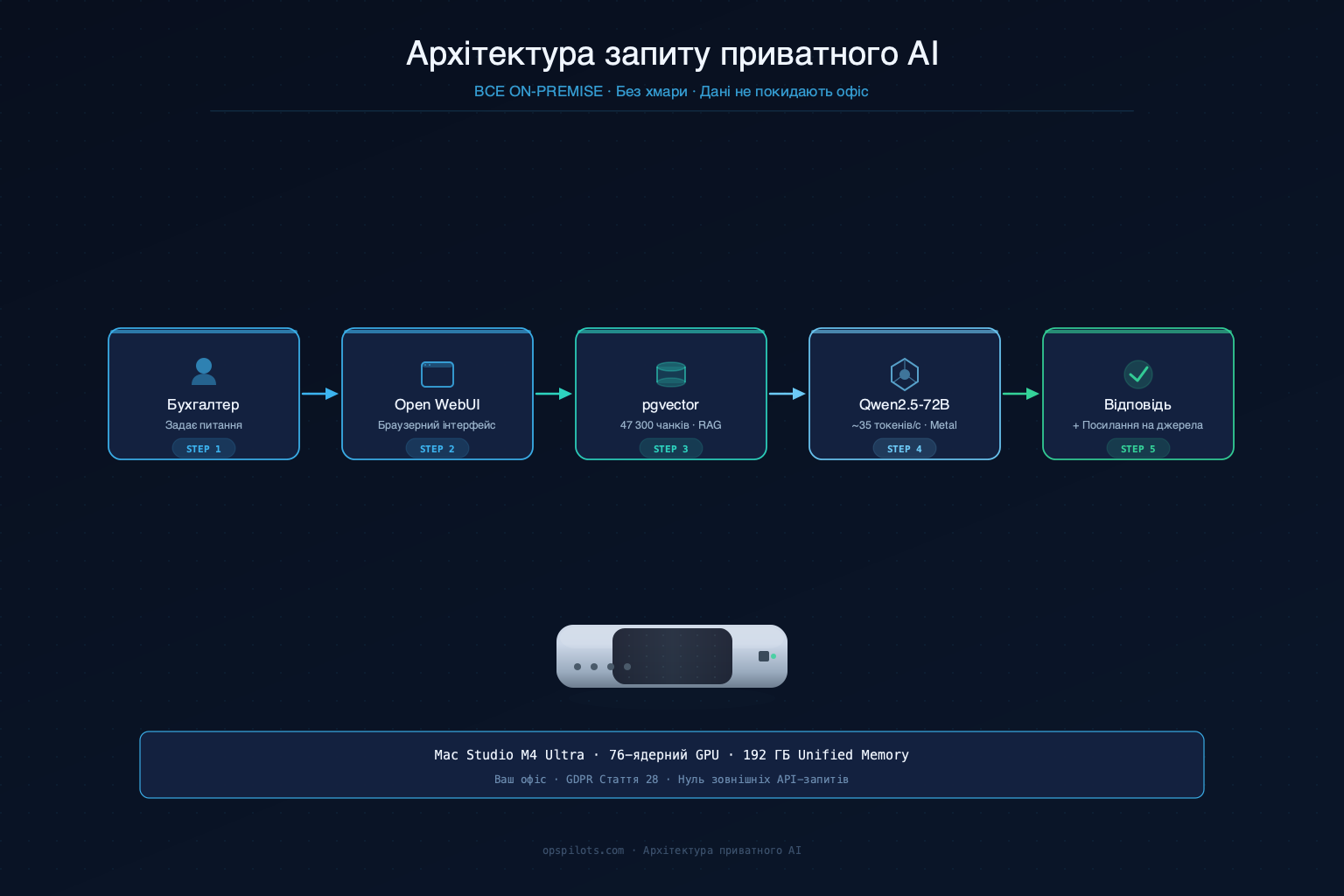Click the opspilots.com footer text
The width and height of the screenshot is (1344, 896).
pyautogui.click(x=672, y=850)
